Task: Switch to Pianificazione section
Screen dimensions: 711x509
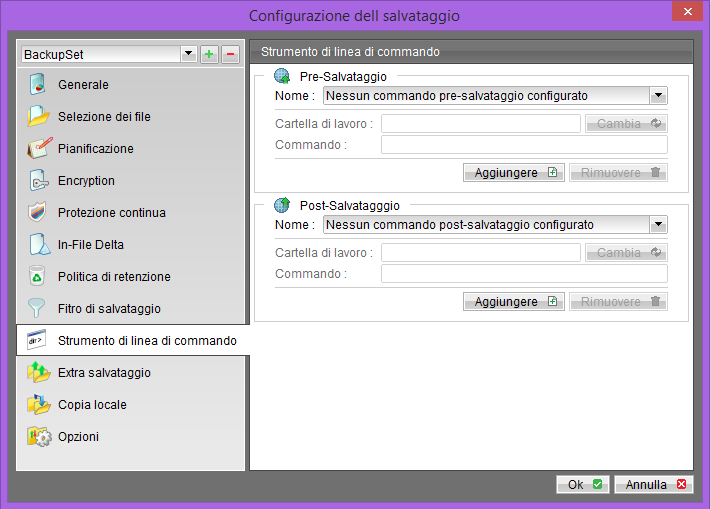Action: coord(131,148)
